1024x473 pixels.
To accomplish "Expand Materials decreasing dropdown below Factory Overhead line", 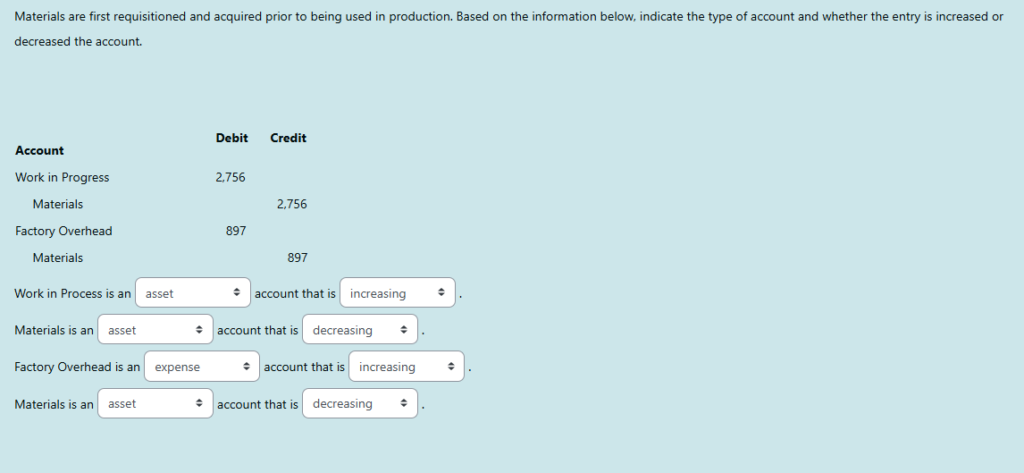I will click(x=360, y=404).
